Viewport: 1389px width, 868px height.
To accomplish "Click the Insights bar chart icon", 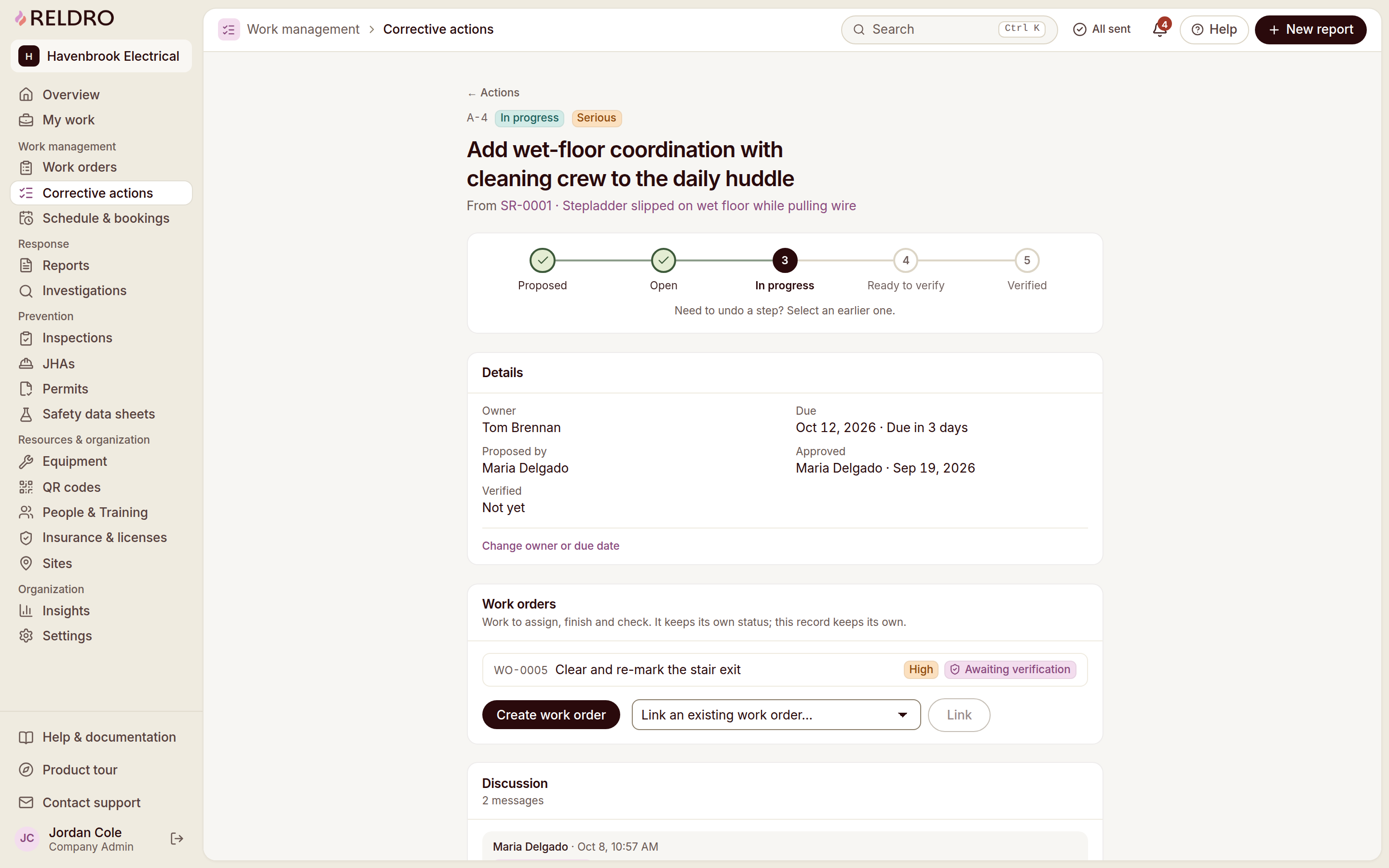I will click(26, 610).
